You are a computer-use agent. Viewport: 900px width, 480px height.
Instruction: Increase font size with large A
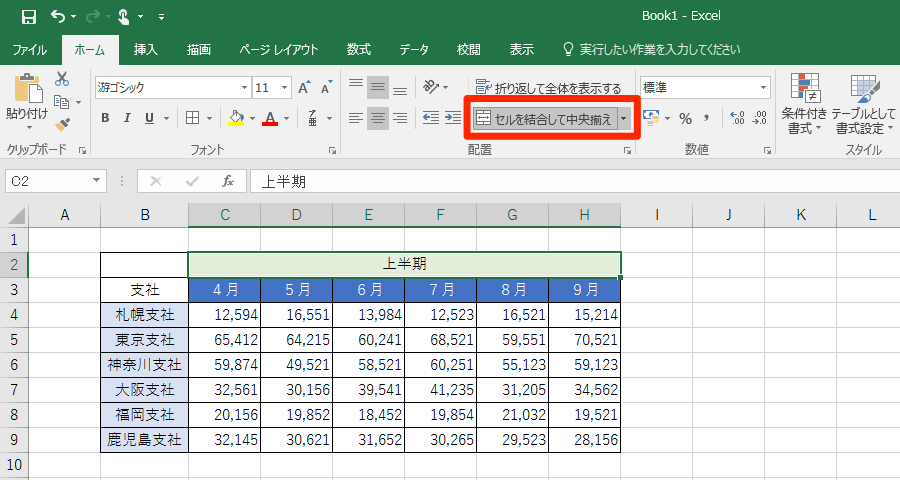pos(304,87)
